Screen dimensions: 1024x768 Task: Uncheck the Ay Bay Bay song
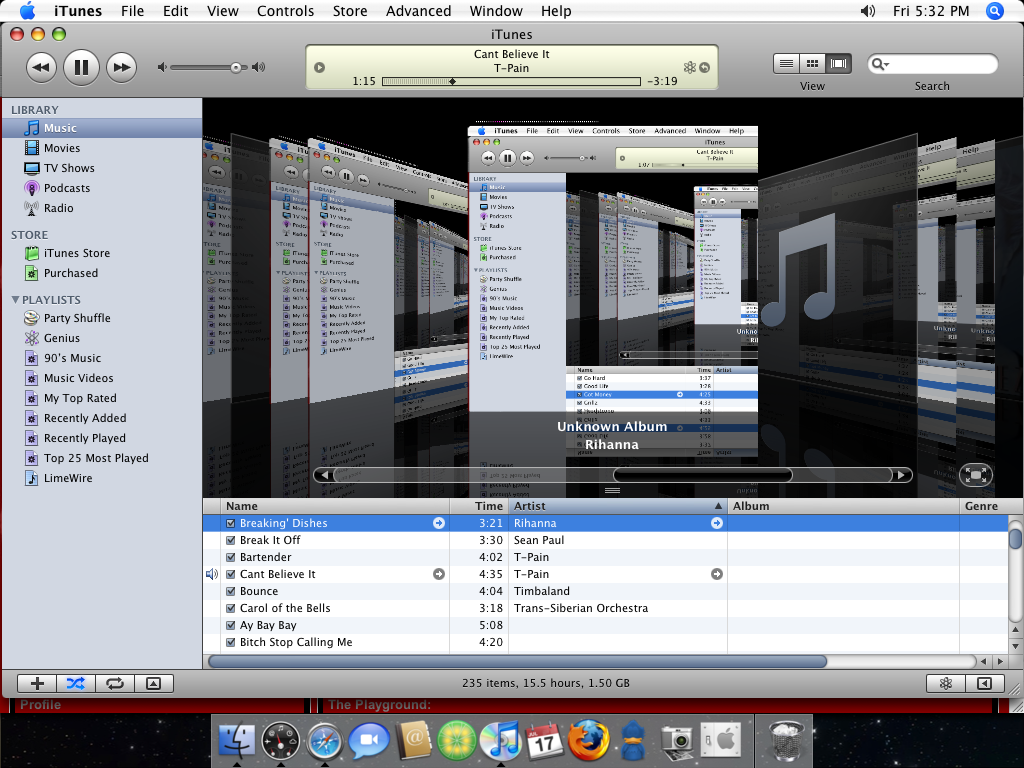point(231,625)
